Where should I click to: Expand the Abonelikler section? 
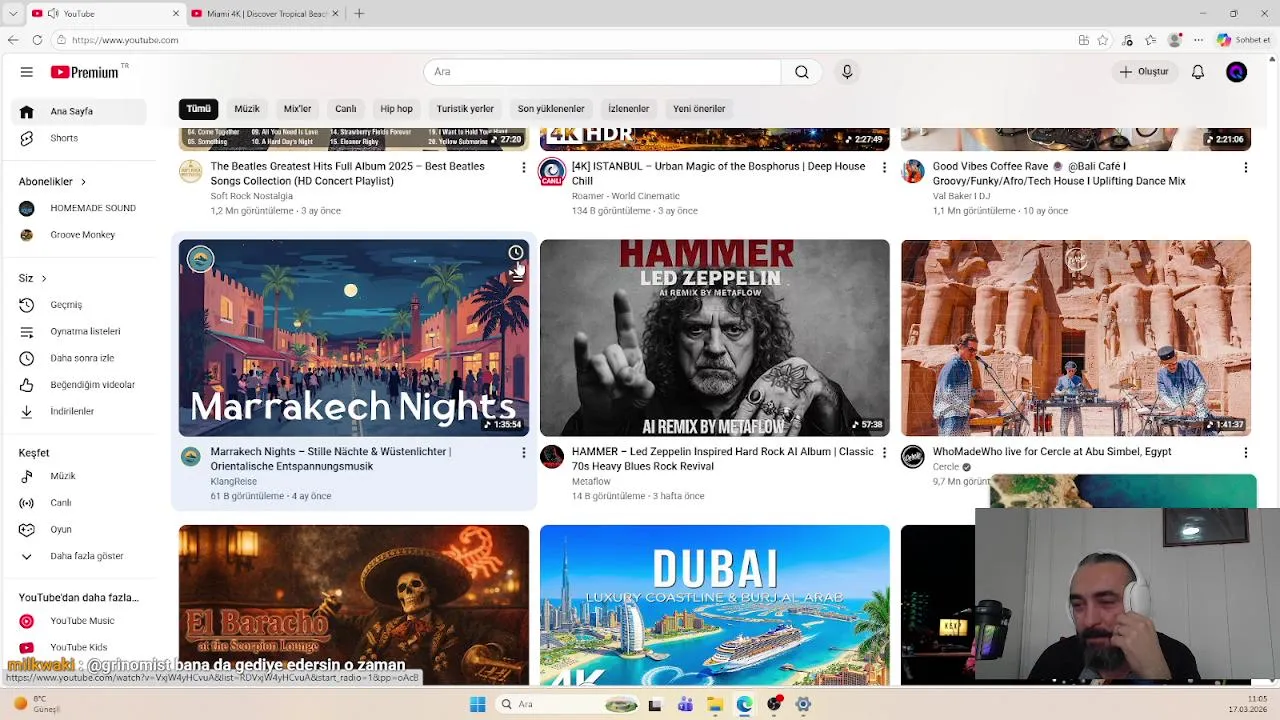coord(53,182)
